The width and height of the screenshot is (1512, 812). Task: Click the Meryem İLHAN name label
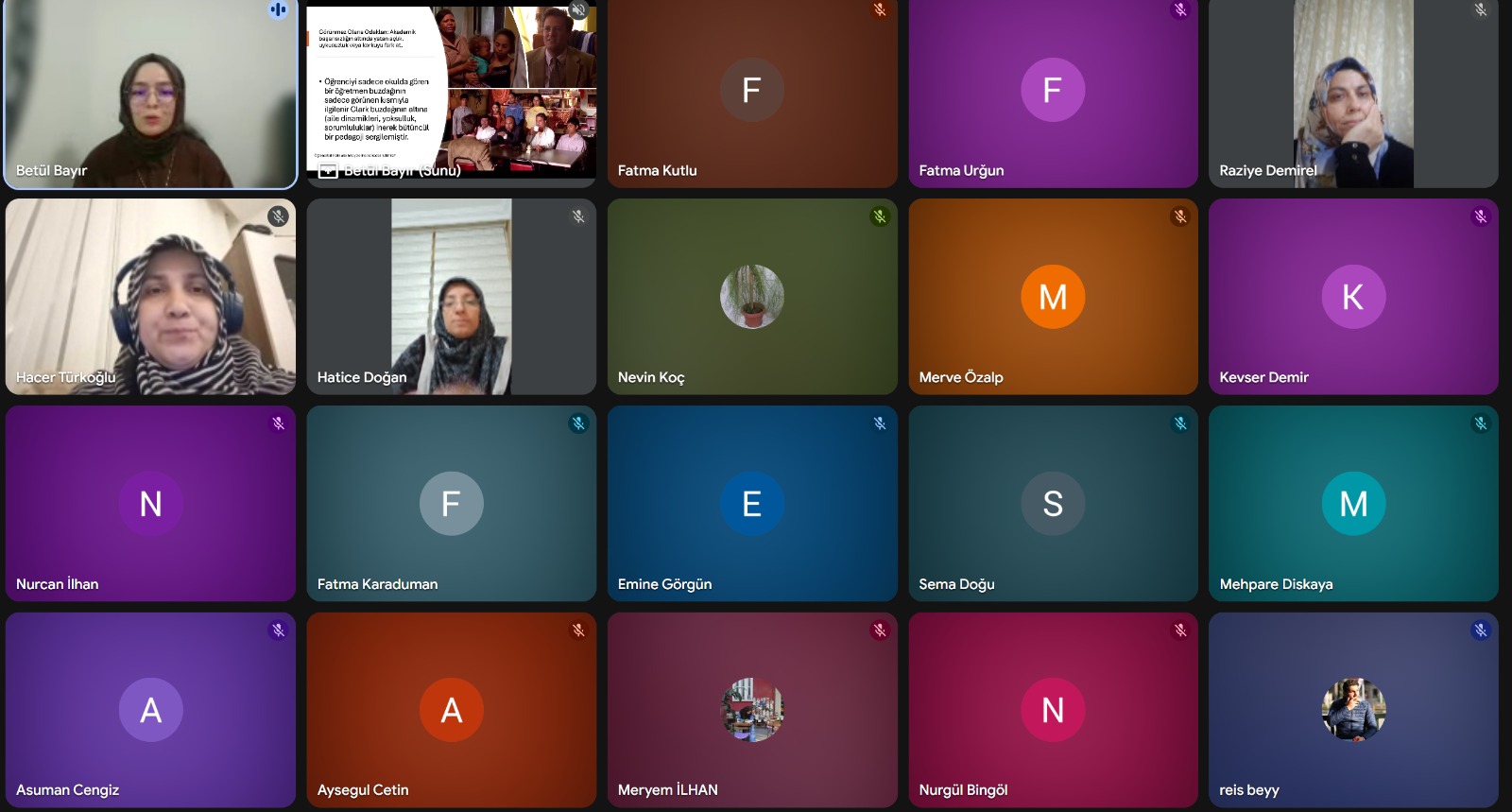tap(667, 790)
